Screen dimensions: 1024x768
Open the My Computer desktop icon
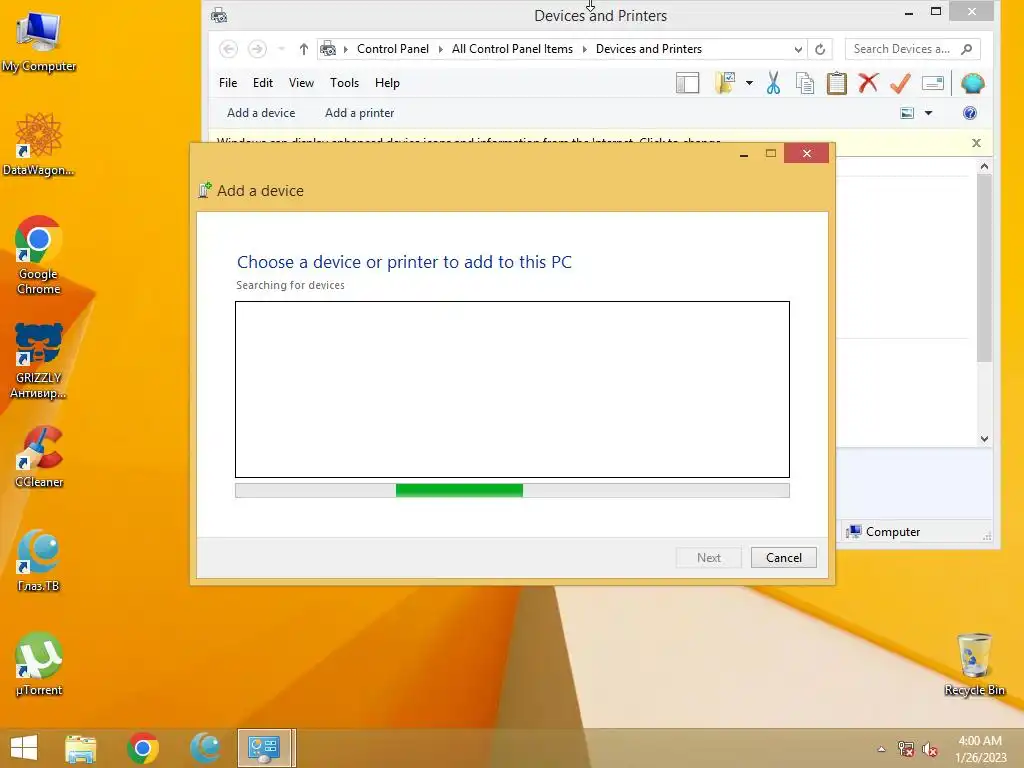coord(39,40)
